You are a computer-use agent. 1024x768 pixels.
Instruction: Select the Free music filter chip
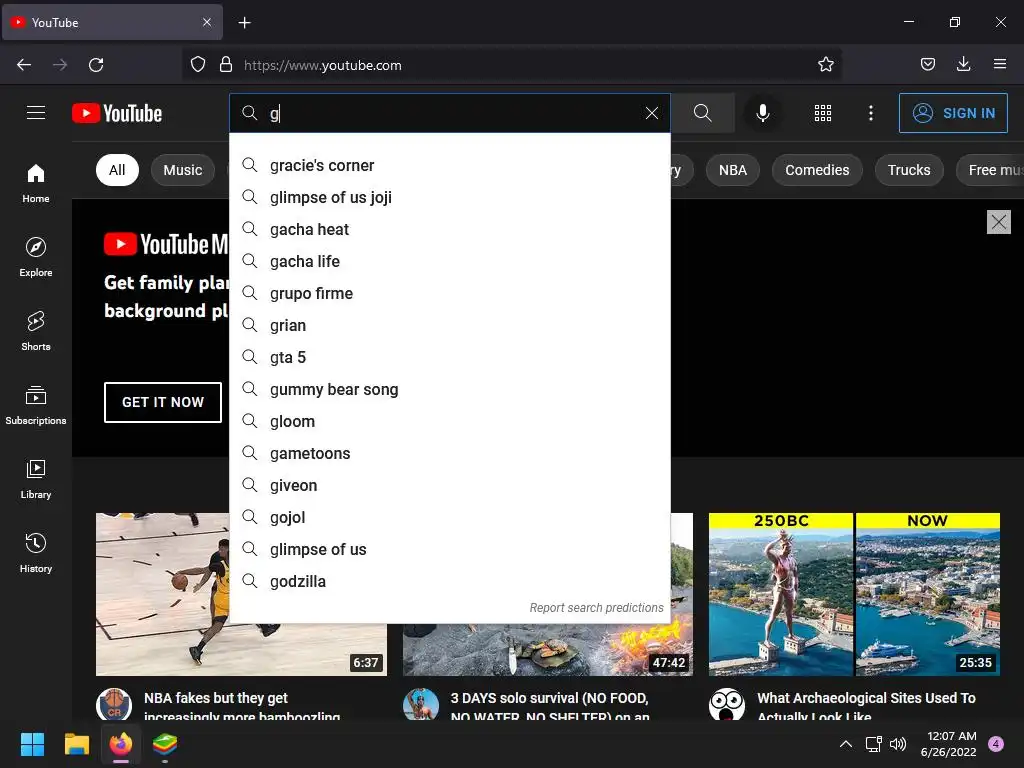[x=990, y=170]
